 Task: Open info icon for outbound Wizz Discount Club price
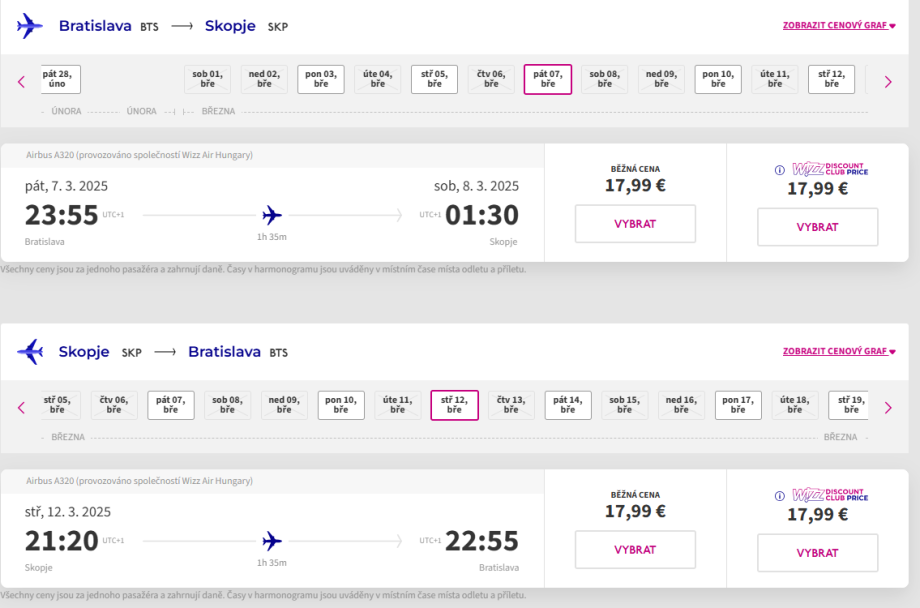[780, 170]
